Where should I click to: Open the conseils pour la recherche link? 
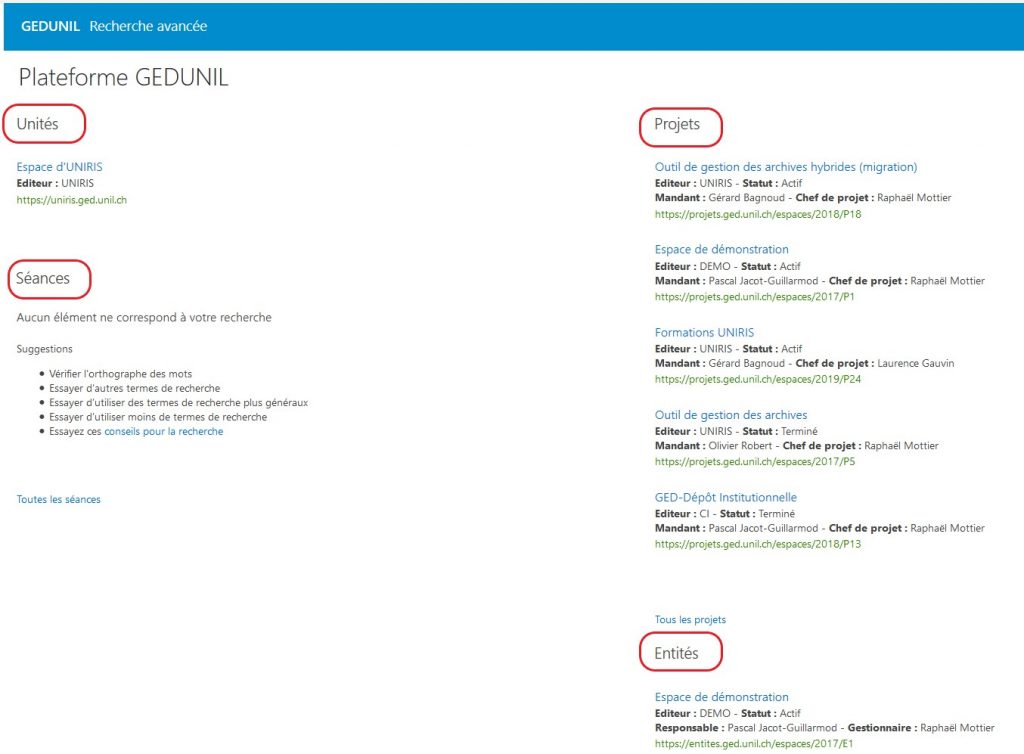pos(163,432)
